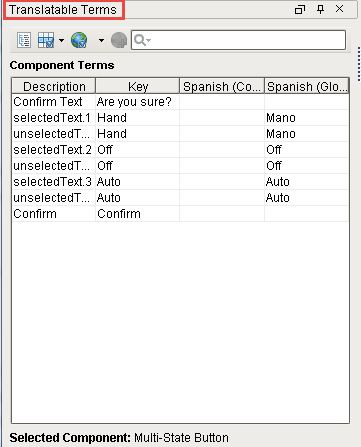This screenshot has height=447, width=361.
Task: Open dropdown arrow beside globe icon
Action: 101,41
